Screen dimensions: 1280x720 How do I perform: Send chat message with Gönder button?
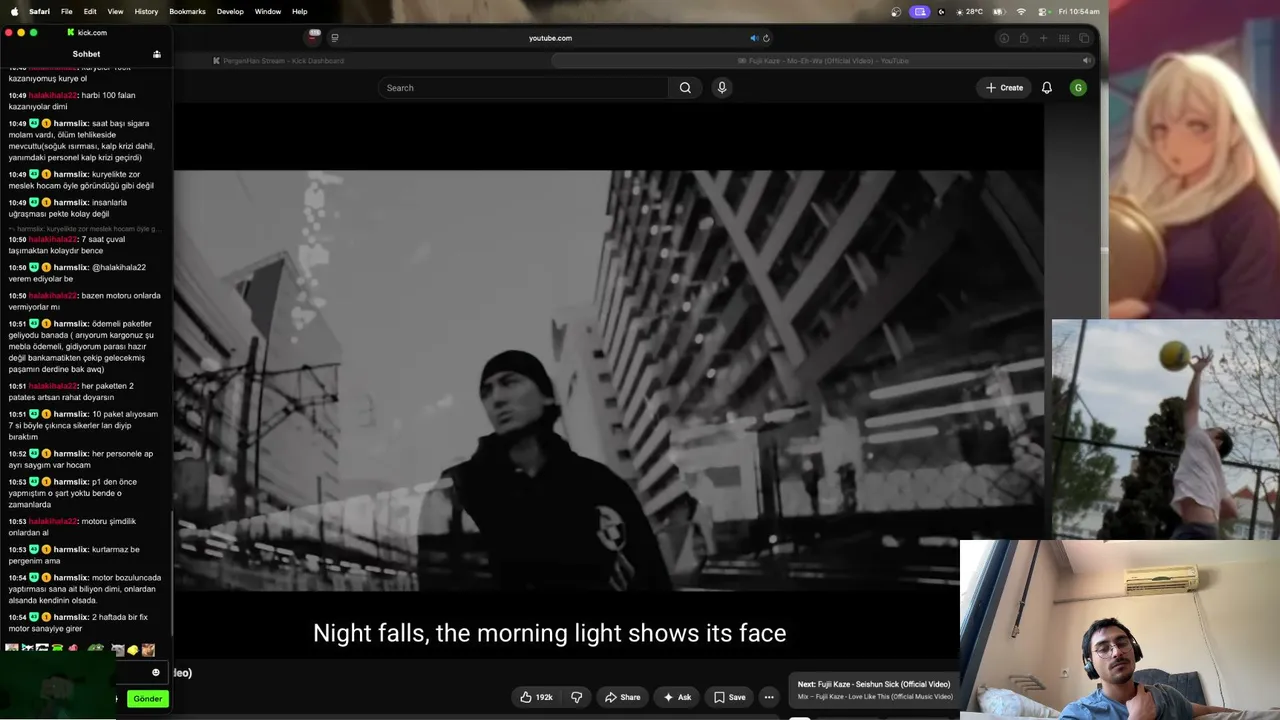[147, 699]
